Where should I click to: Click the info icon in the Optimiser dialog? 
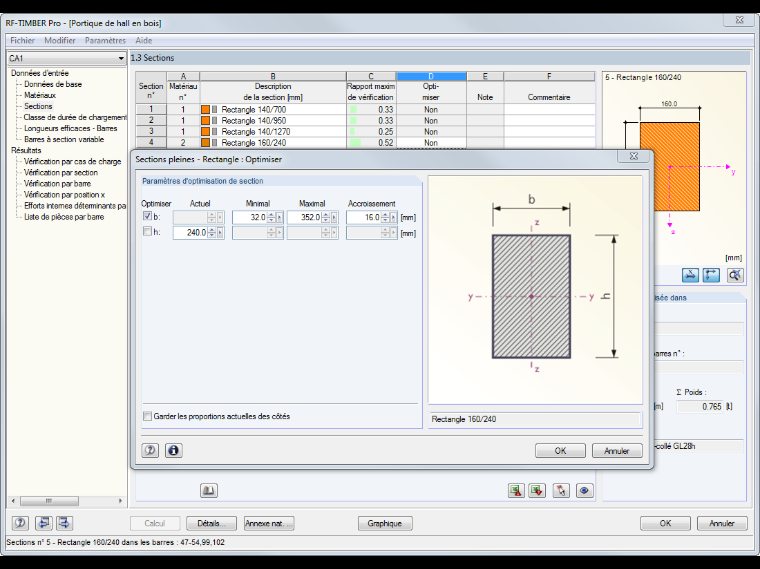(174, 450)
